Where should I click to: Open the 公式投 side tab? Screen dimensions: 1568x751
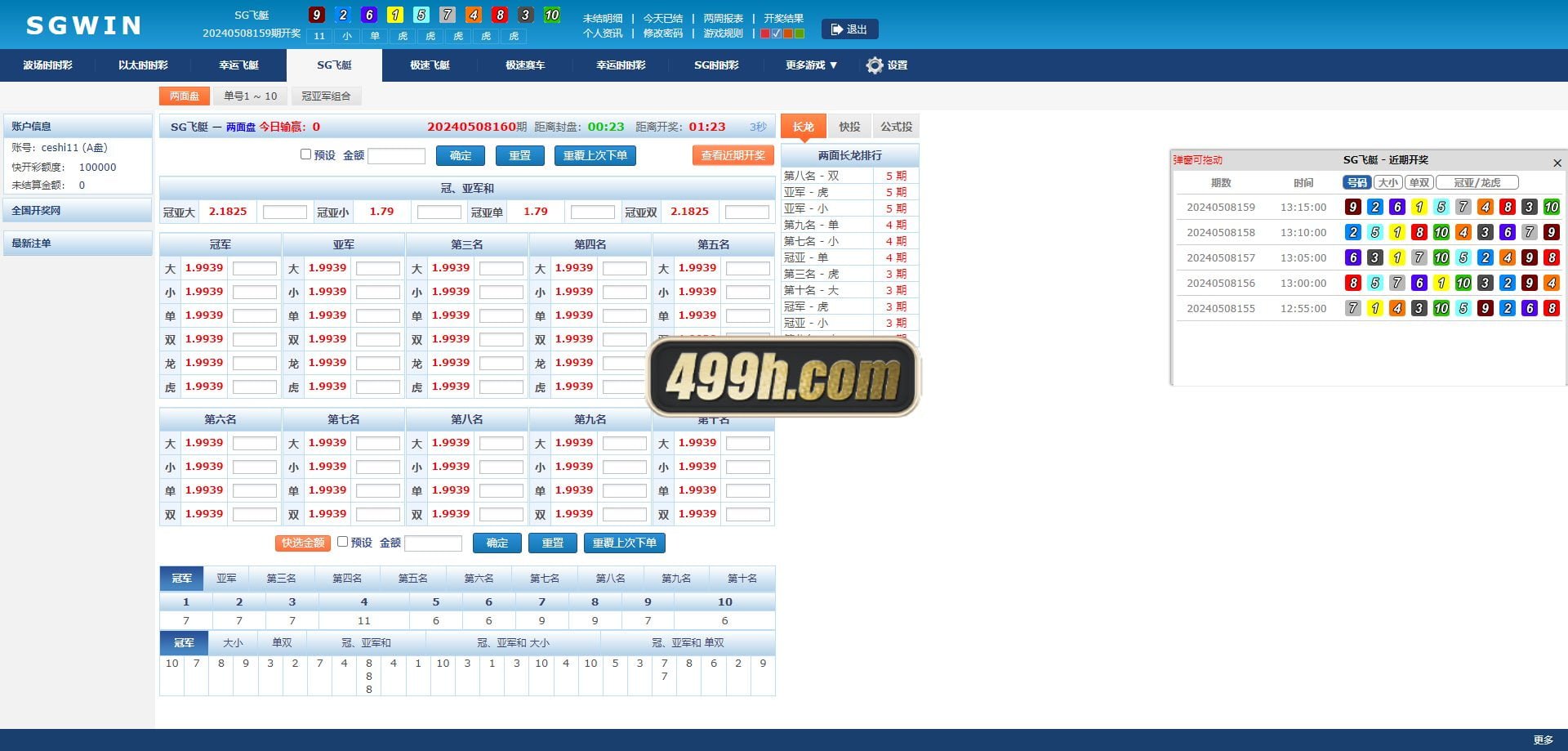pos(896,127)
